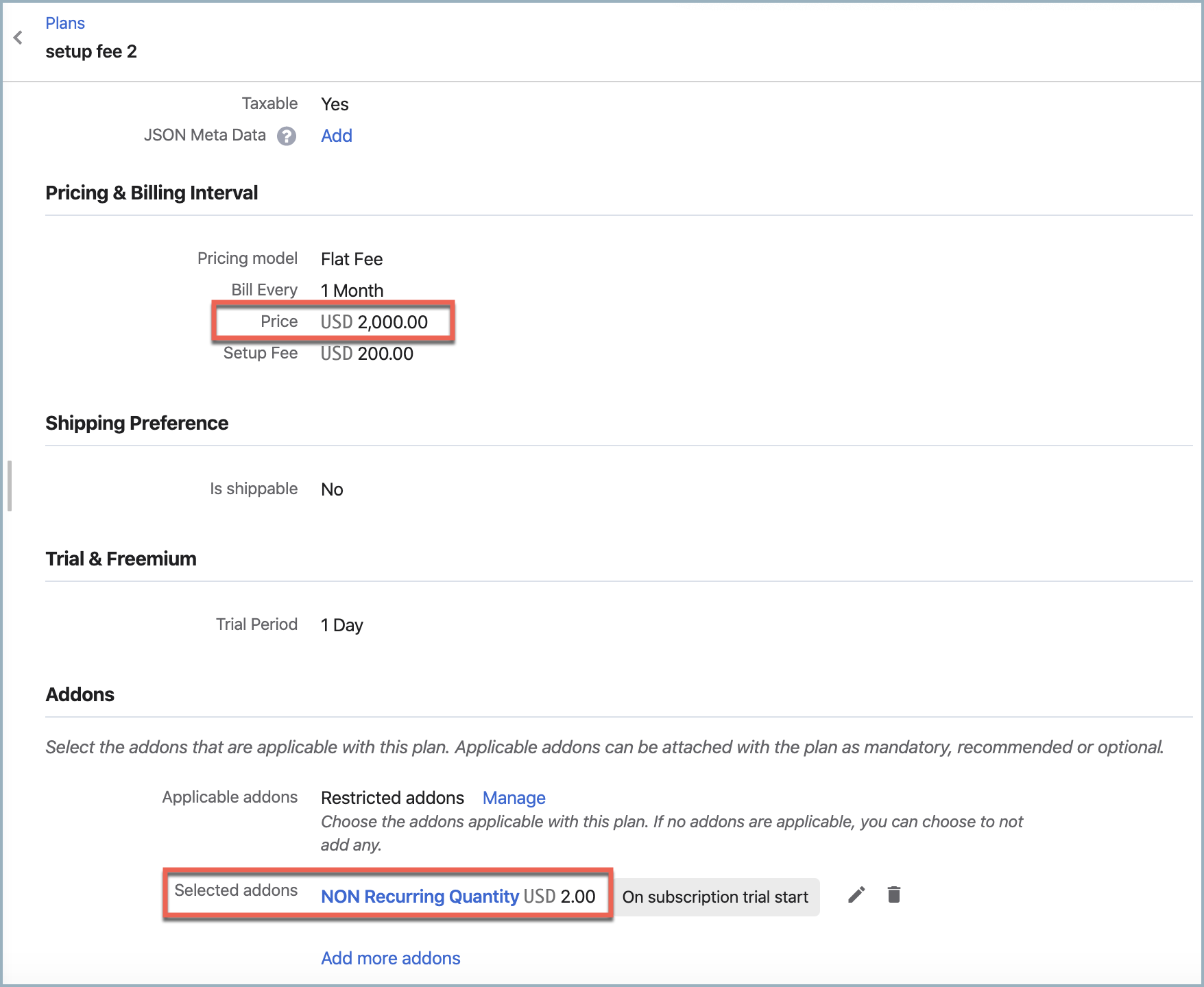
Task: Click the back chevron arrow
Action: [19, 38]
